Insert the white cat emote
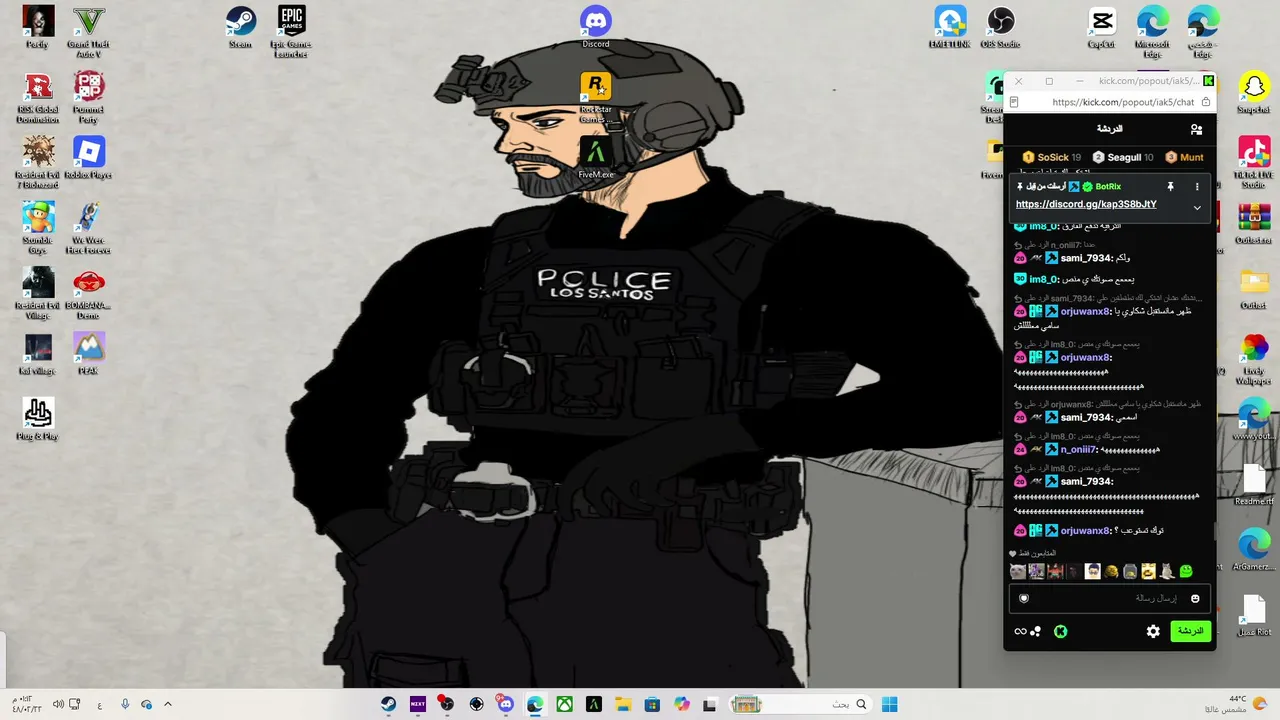 click(1018, 571)
